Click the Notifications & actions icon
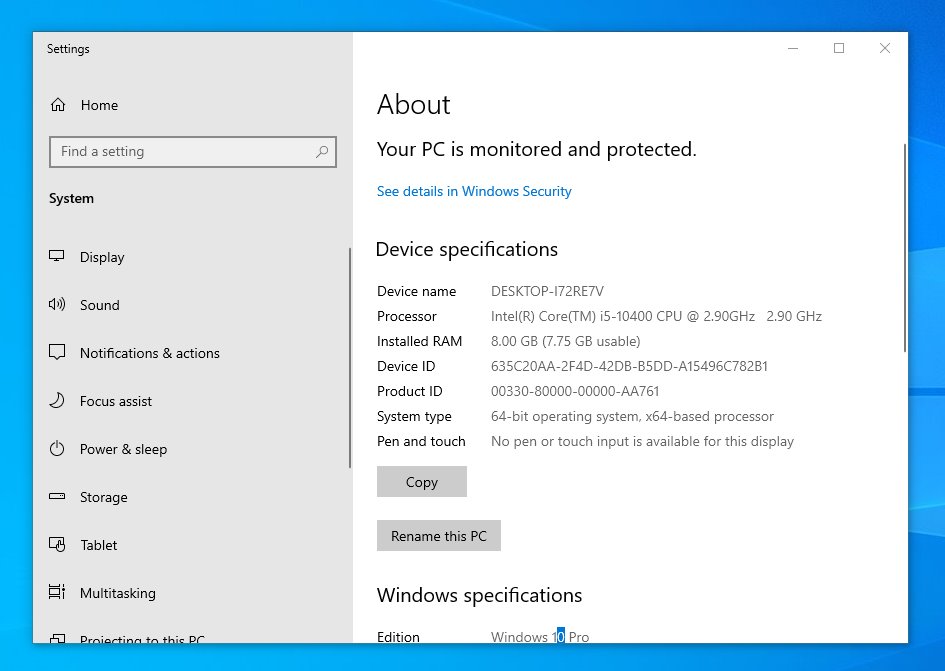 pos(57,352)
